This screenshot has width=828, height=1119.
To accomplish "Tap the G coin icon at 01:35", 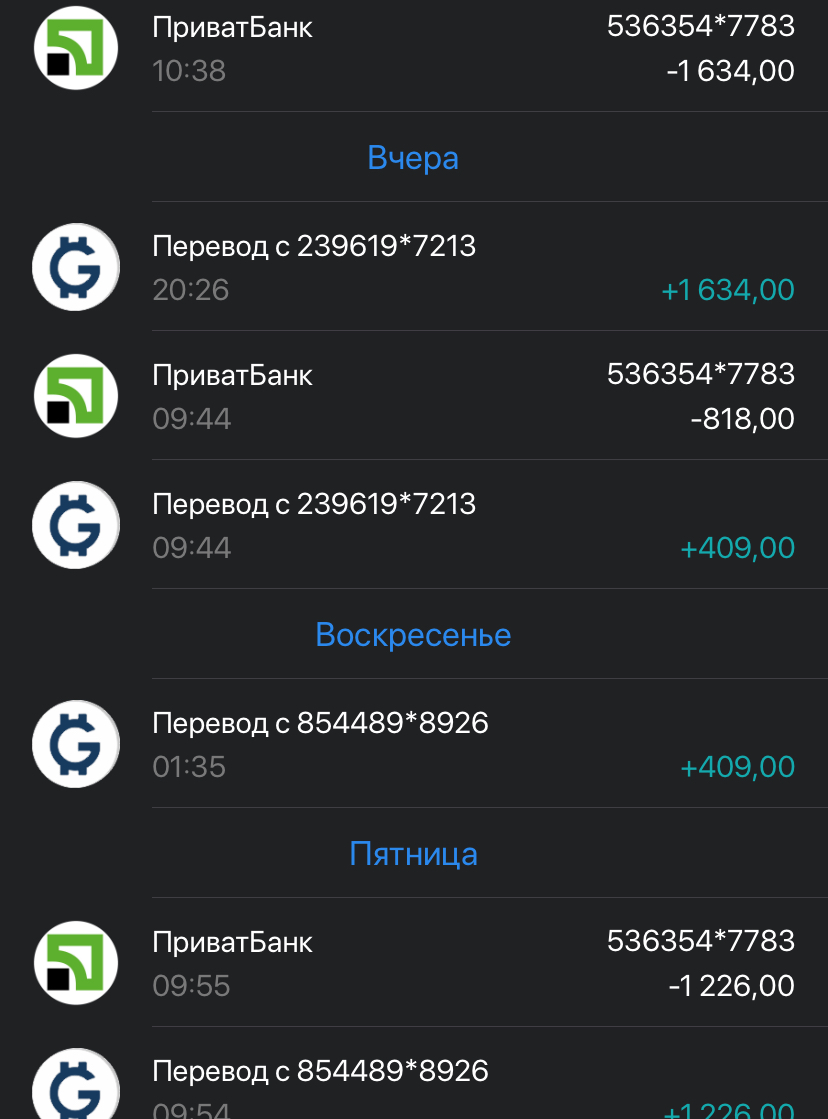I will [76, 744].
